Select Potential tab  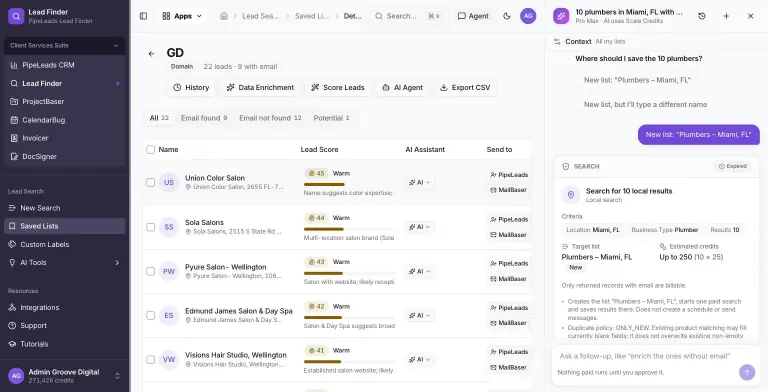coord(332,118)
